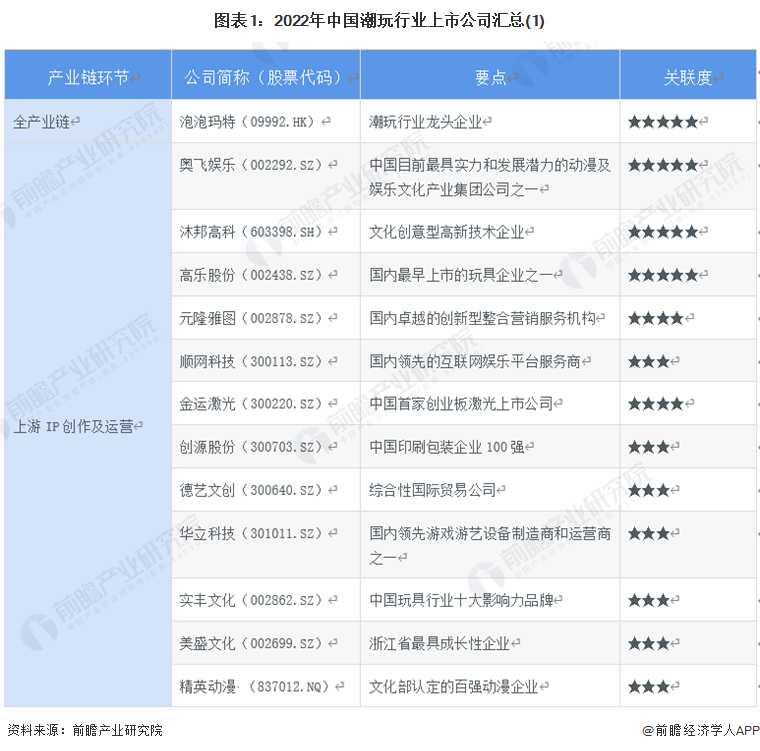The width and height of the screenshot is (760, 751).
Task: Click the five-star rating for 奥飞娱乐
Action: pos(663,165)
